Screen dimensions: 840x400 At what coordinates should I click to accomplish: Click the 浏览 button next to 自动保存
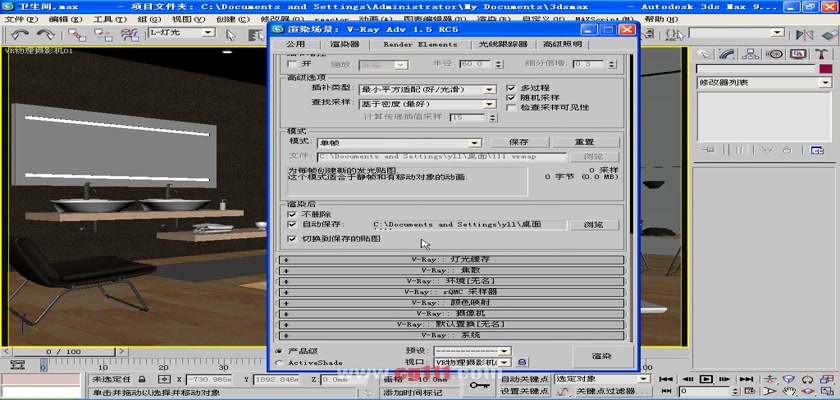click(594, 225)
